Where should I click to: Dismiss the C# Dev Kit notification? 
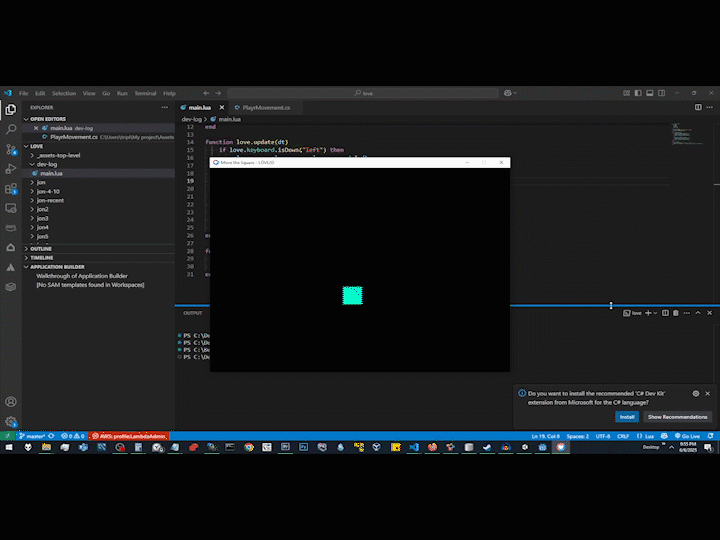tap(708, 394)
